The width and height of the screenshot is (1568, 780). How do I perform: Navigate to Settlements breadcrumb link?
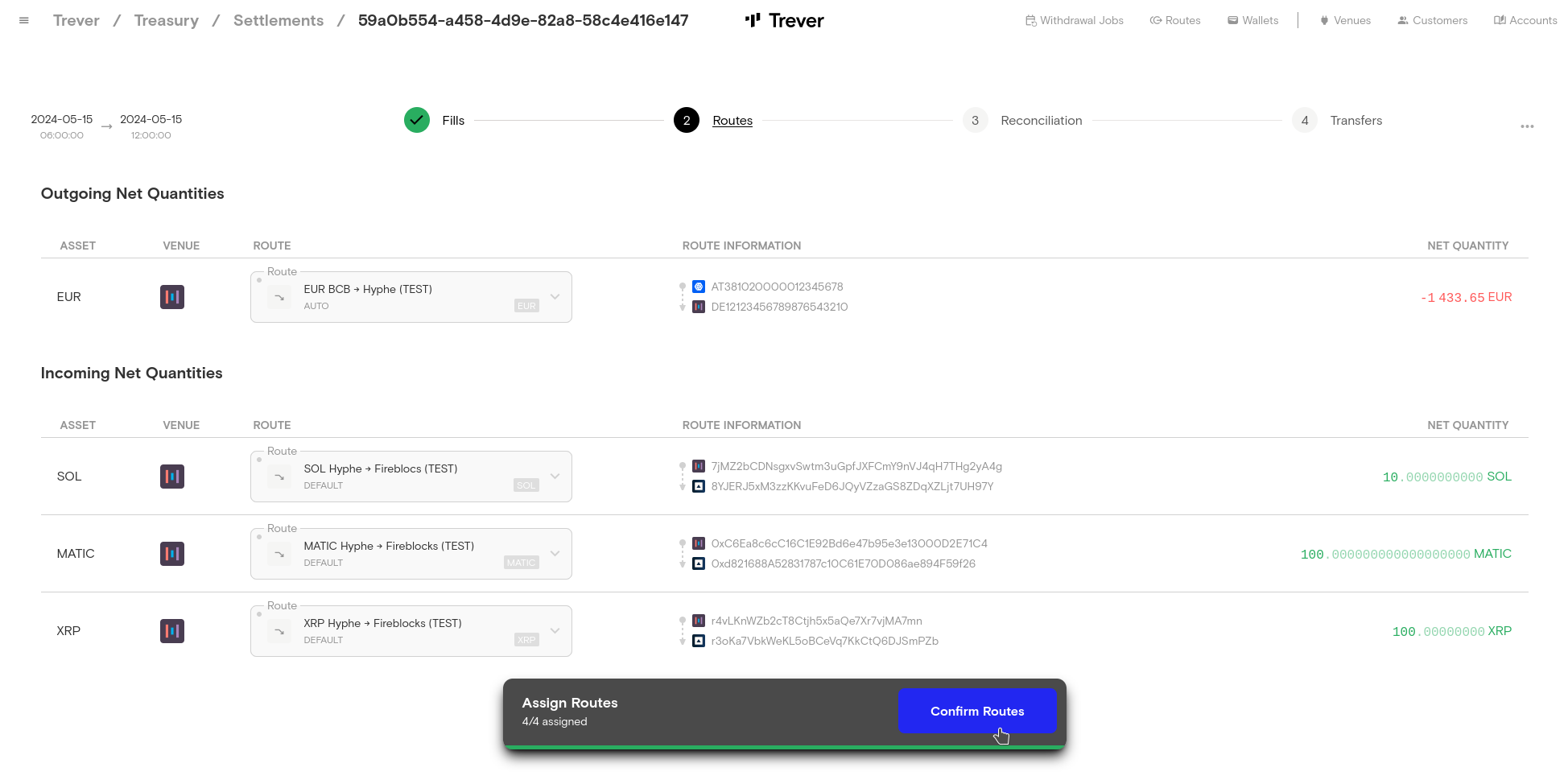[279, 21]
